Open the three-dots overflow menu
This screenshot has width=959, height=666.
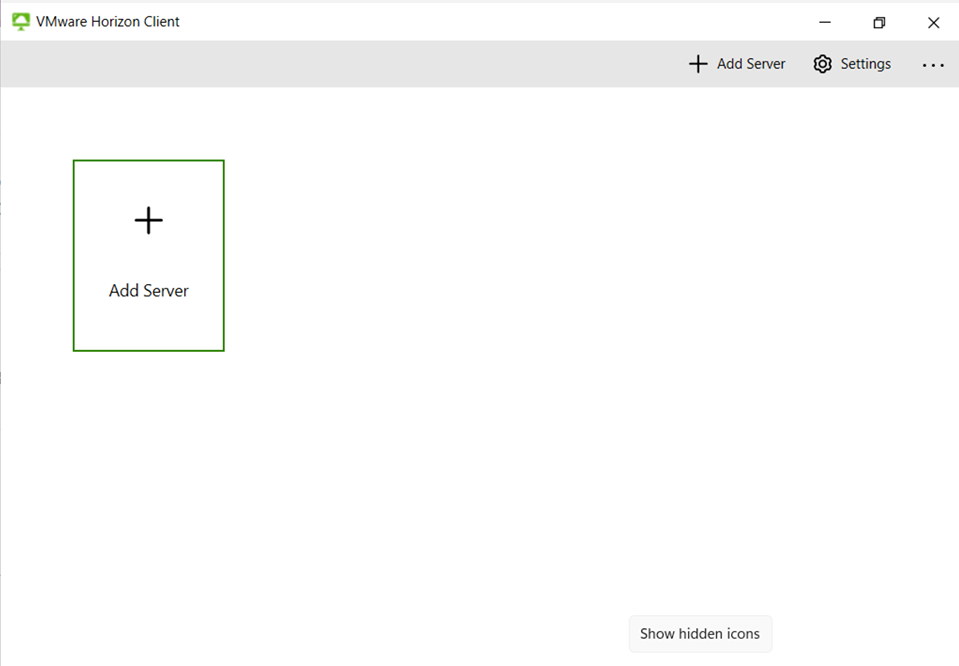click(932, 64)
